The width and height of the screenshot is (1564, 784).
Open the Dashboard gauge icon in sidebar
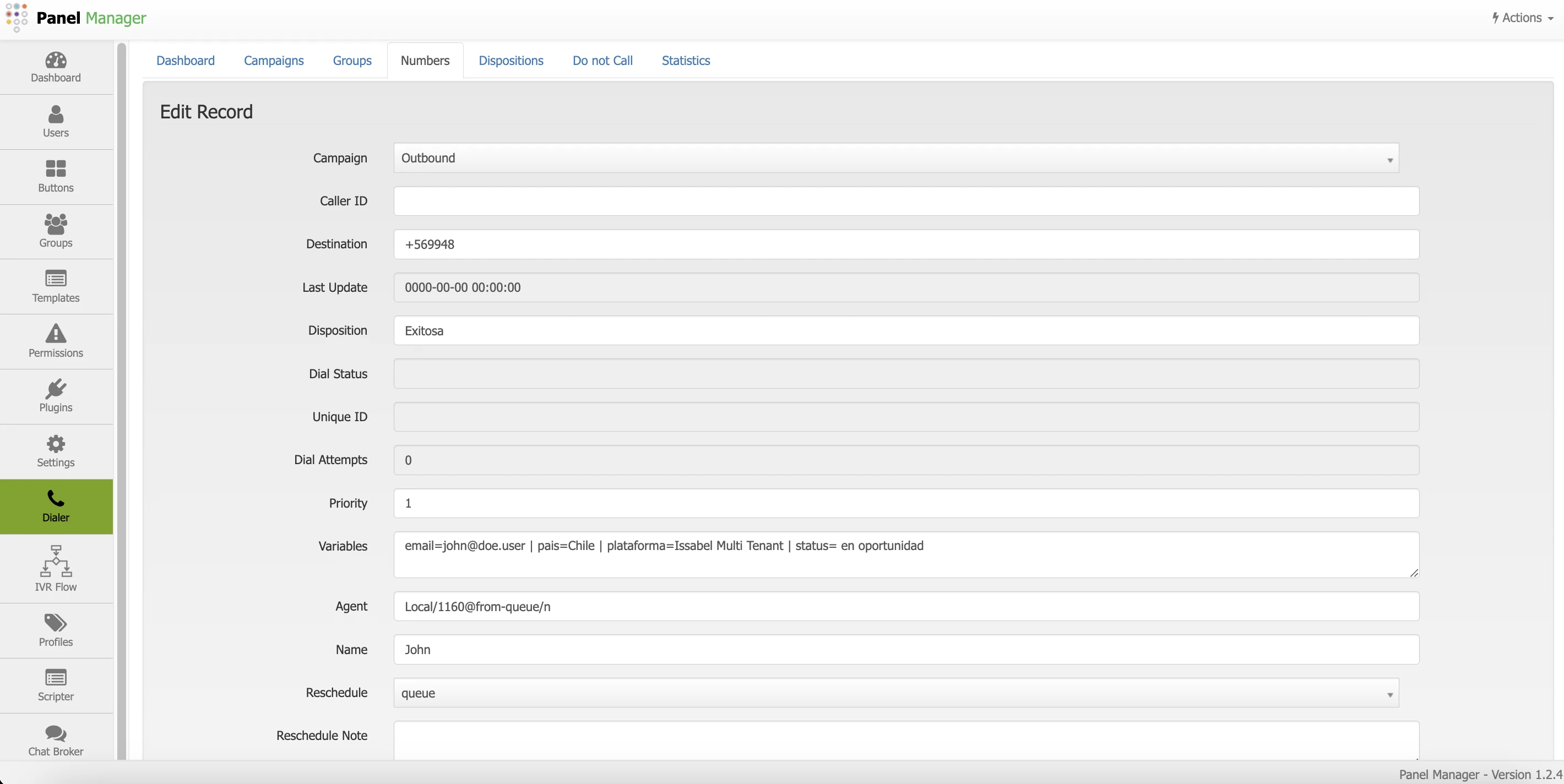56,60
